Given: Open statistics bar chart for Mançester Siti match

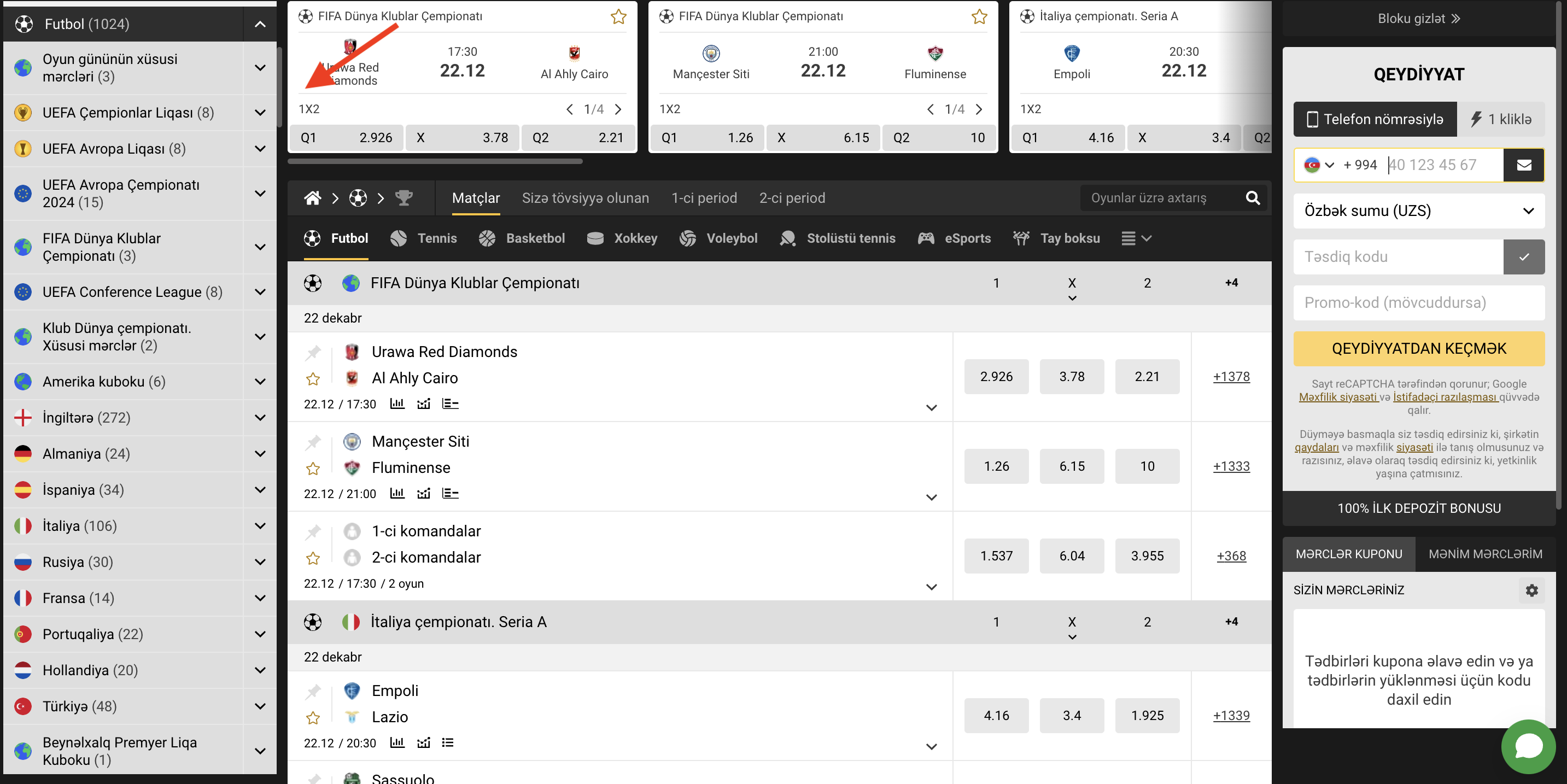Looking at the screenshot, I should pyautogui.click(x=397, y=493).
